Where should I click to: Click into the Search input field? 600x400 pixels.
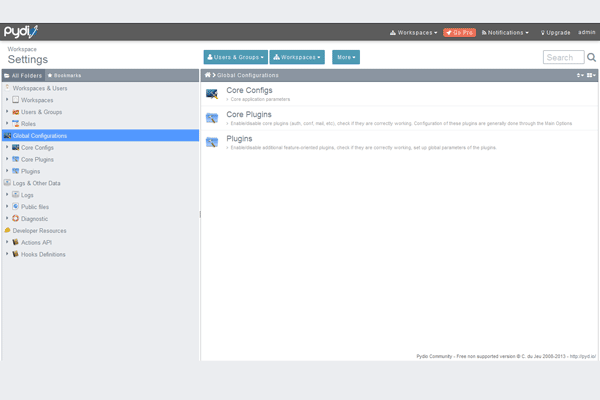[x=563, y=58]
